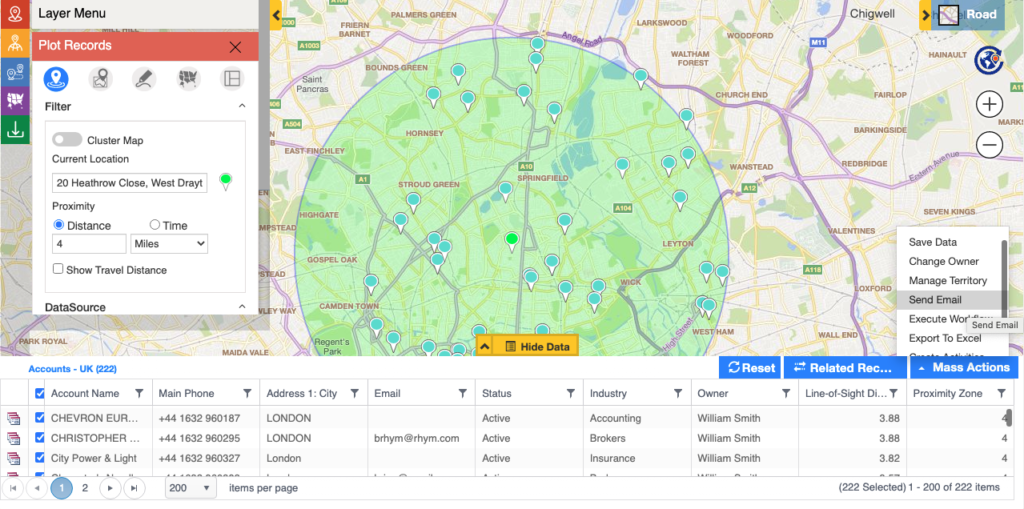1024x509 pixels.
Task: Collapse the Filter section
Action: [x=241, y=106]
